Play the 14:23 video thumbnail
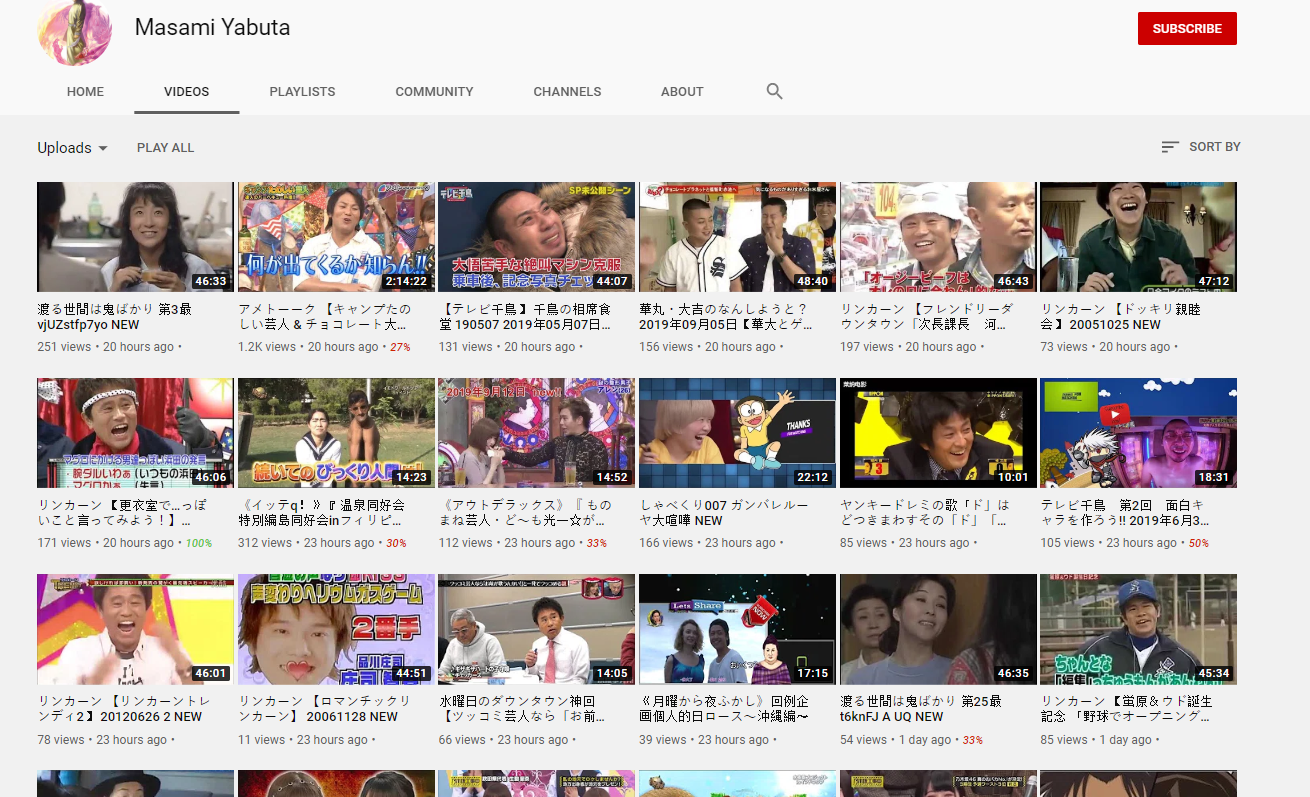The image size is (1310, 797). 336,433
